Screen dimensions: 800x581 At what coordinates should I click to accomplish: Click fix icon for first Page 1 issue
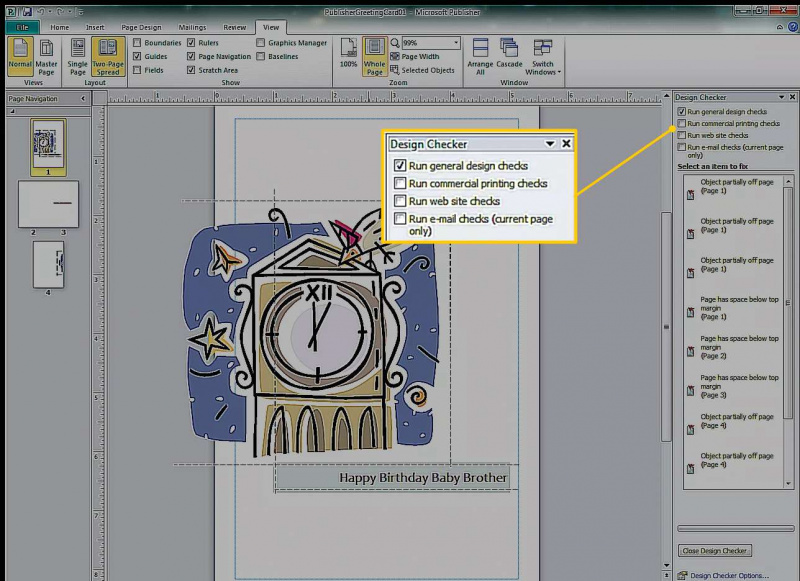[x=691, y=194]
